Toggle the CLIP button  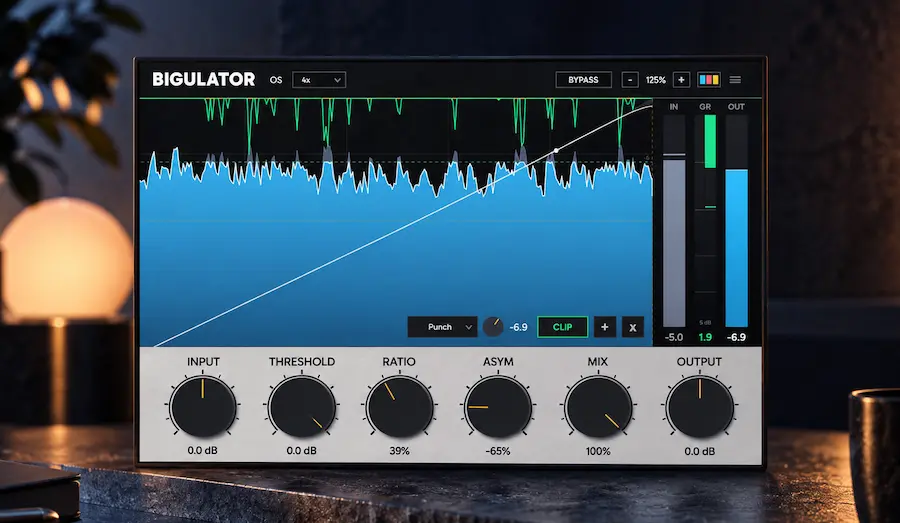point(562,327)
